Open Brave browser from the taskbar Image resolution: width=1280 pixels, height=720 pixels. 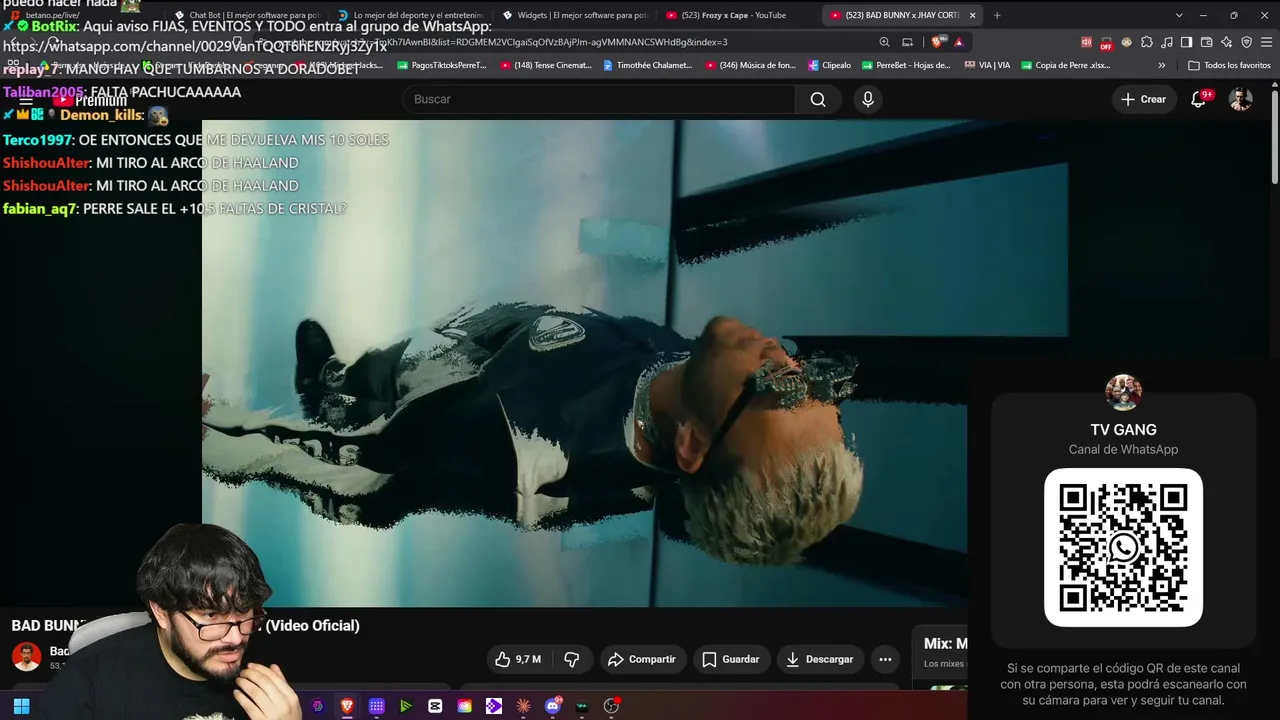(347, 706)
